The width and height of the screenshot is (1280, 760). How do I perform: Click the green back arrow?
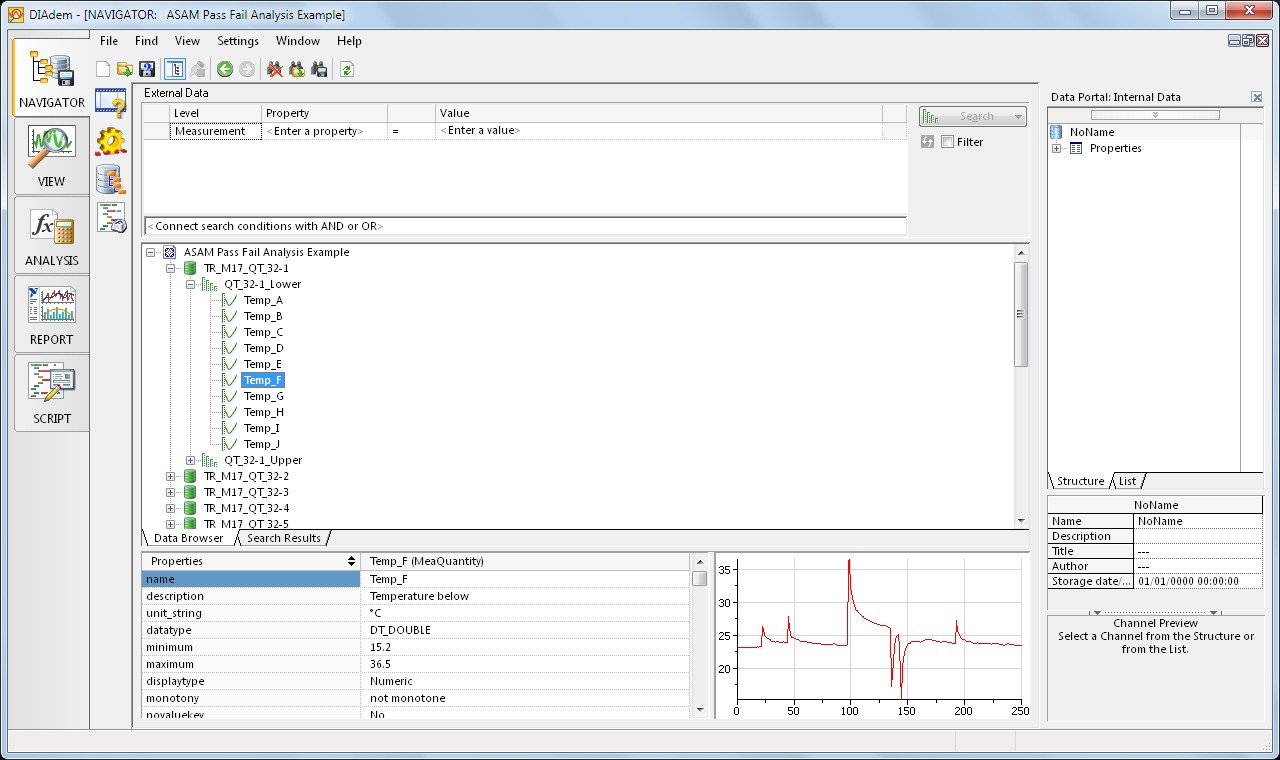225,69
